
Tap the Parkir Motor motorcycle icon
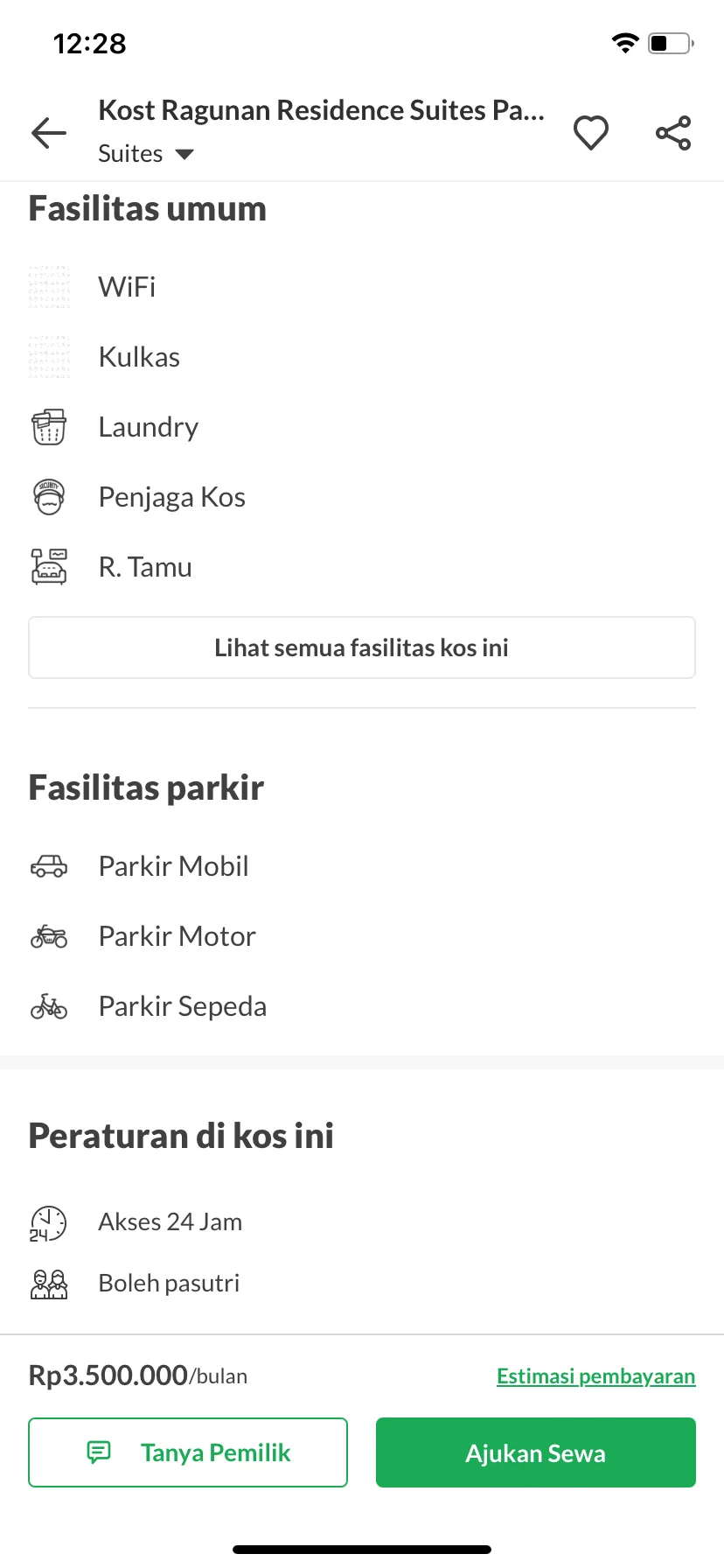pos(49,936)
